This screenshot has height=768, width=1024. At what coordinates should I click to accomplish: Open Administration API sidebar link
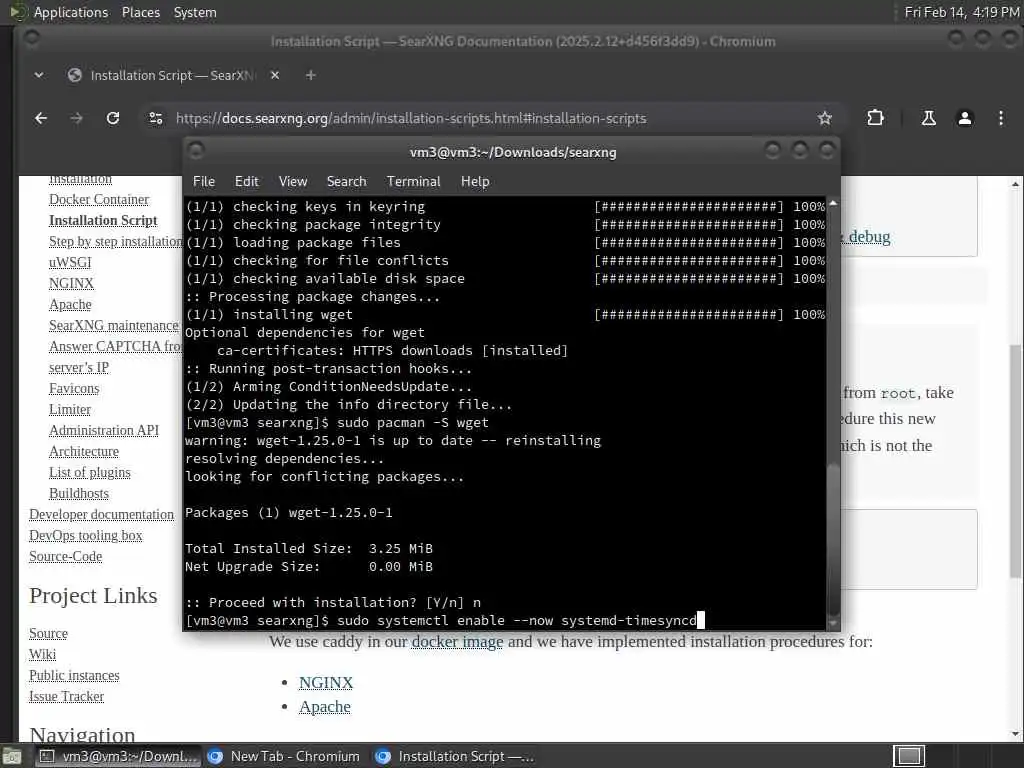(x=104, y=430)
